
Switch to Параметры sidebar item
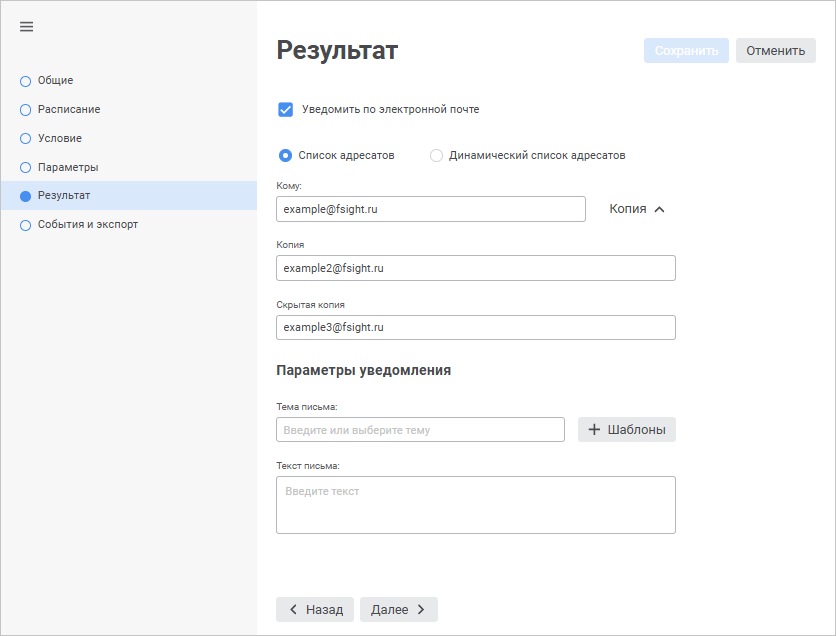[68, 168]
